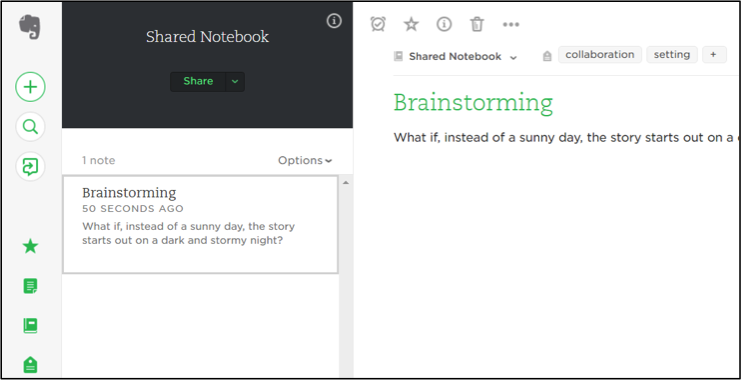The width and height of the screenshot is (741, 380).
Task: Open the search magnifier icon
Action: 30,127
